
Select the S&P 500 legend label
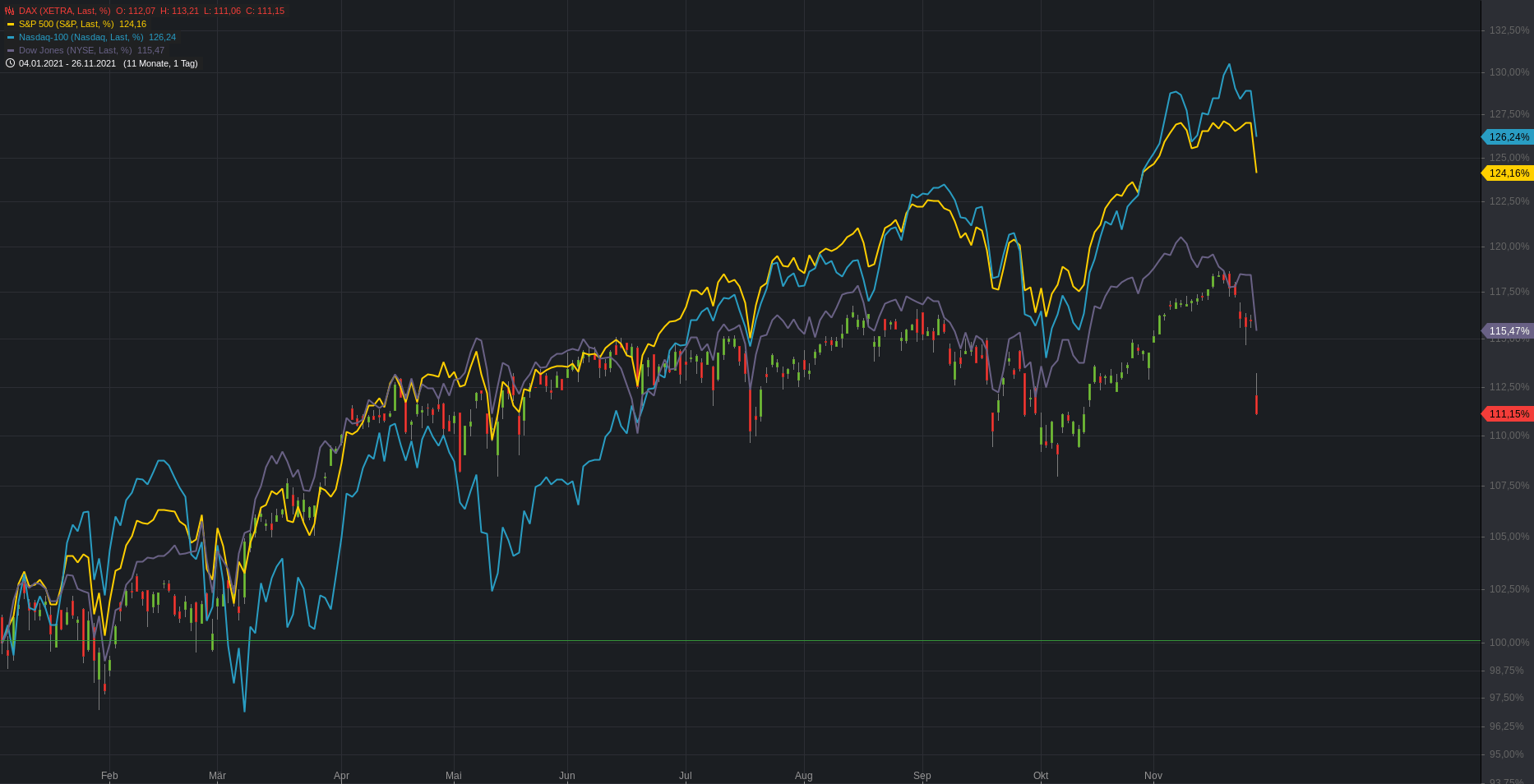(x=67, y=24)
